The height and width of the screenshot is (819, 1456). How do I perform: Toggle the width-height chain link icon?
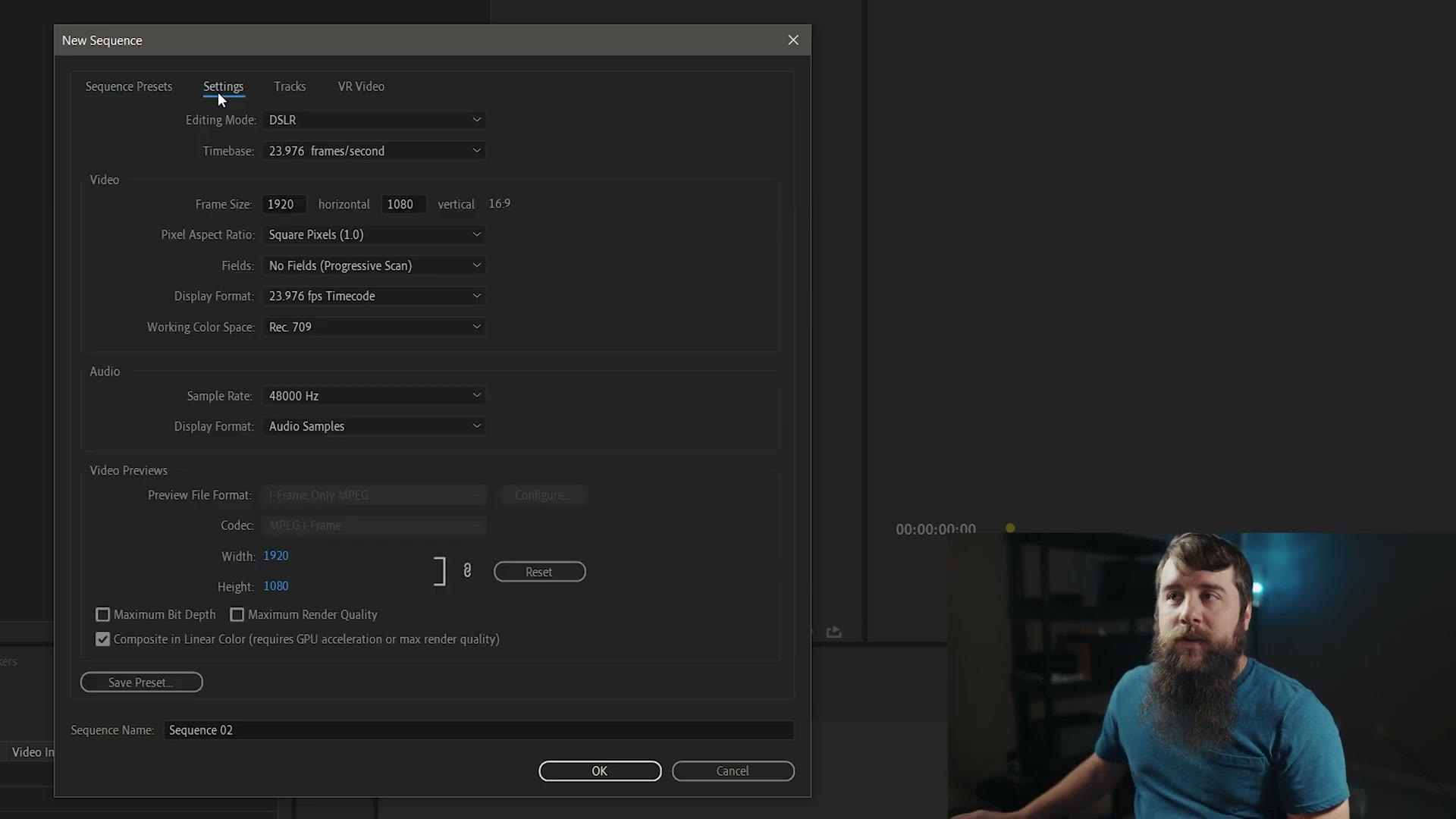coord(467,571)
